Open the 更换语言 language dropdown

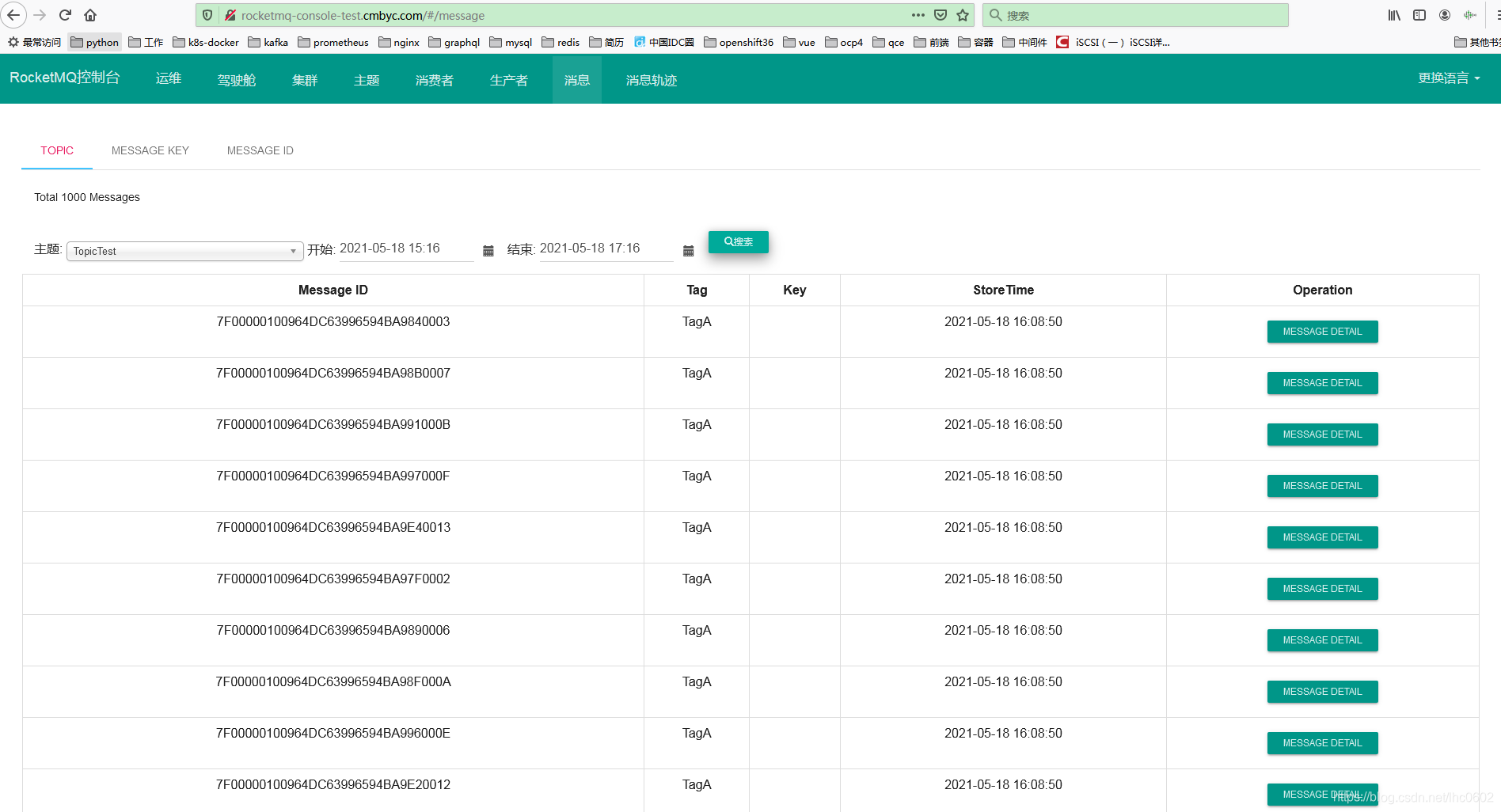(x=1449, y=78)
